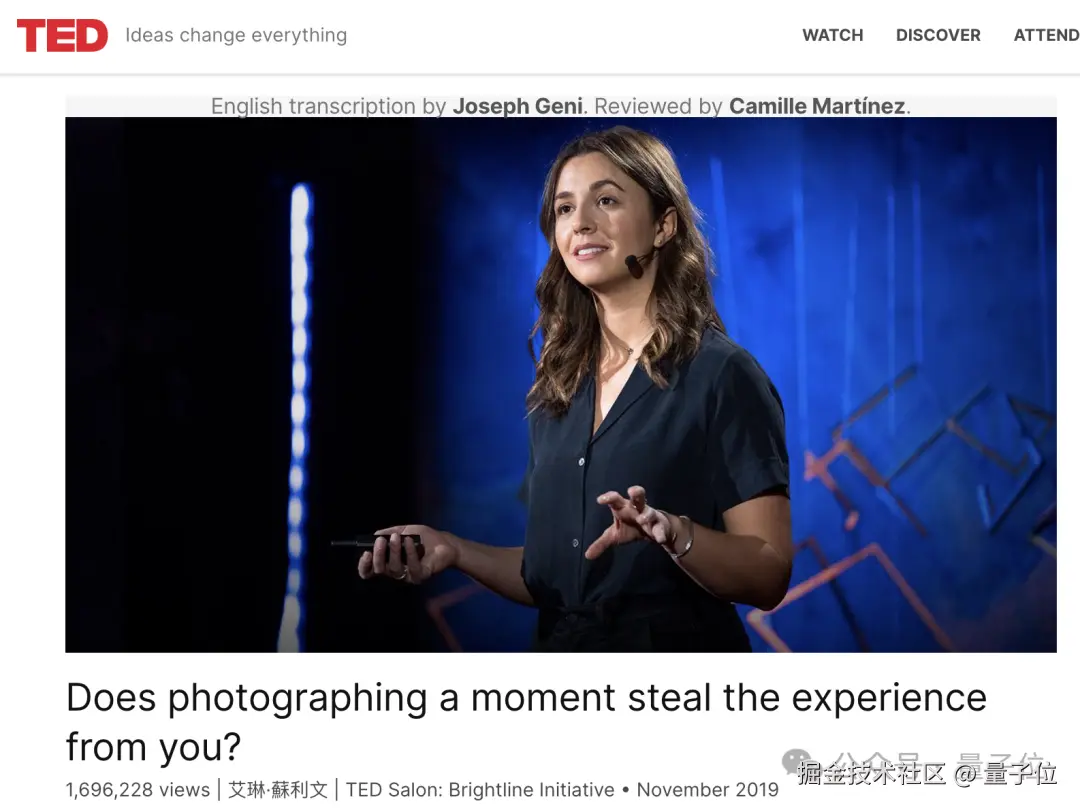Click the @量子位 watermark label
Viewport: 1080px width, 810px height.
click(x=1006, y=773)
